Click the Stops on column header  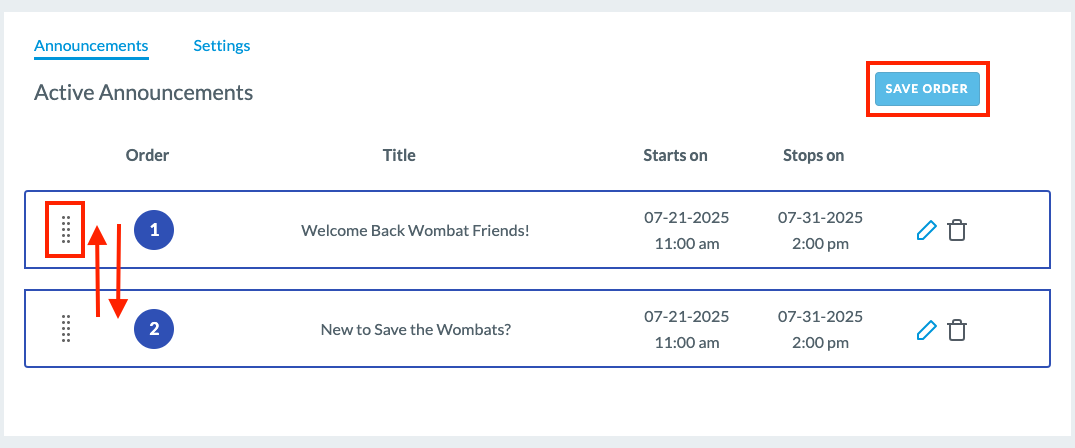coord(813,156)
